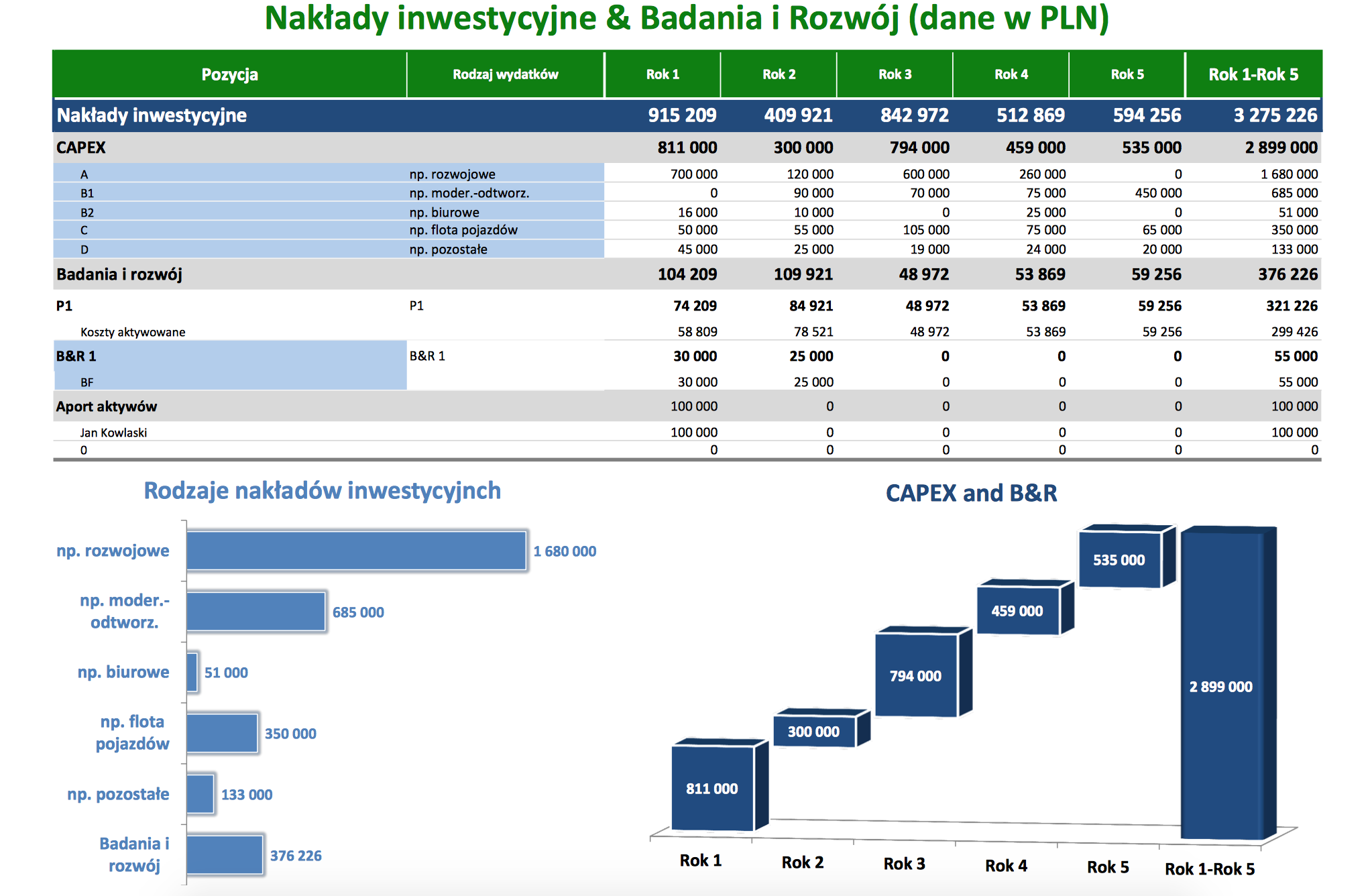Select the 'Rok 3' column header
This screenshot has height=896, width=1372.
[x=895, y=74]
